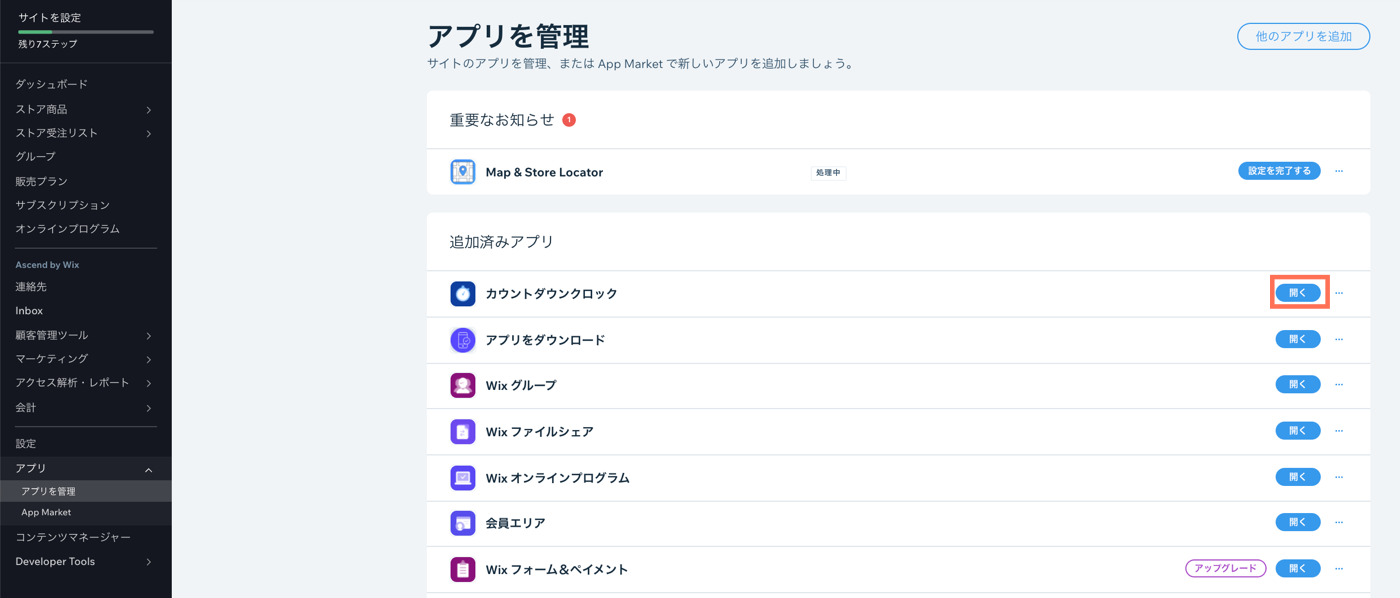The image size is (1400, 598).
Task: Expand the 会計 submenu chevron
Action: pos(149,408)
